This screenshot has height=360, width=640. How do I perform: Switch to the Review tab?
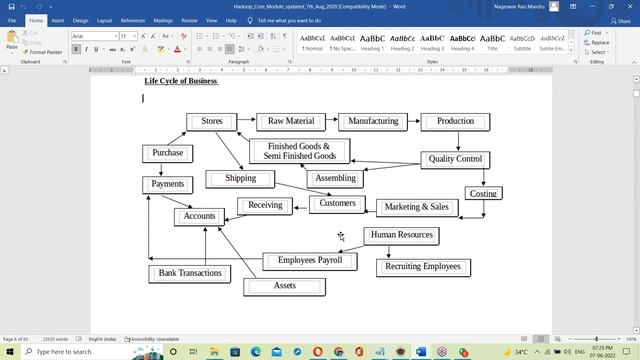pos(189,20)
